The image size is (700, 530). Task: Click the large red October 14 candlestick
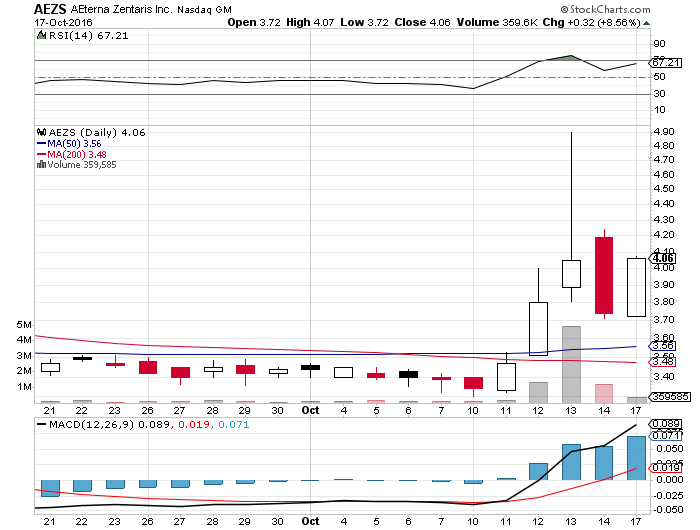(604, 275)
